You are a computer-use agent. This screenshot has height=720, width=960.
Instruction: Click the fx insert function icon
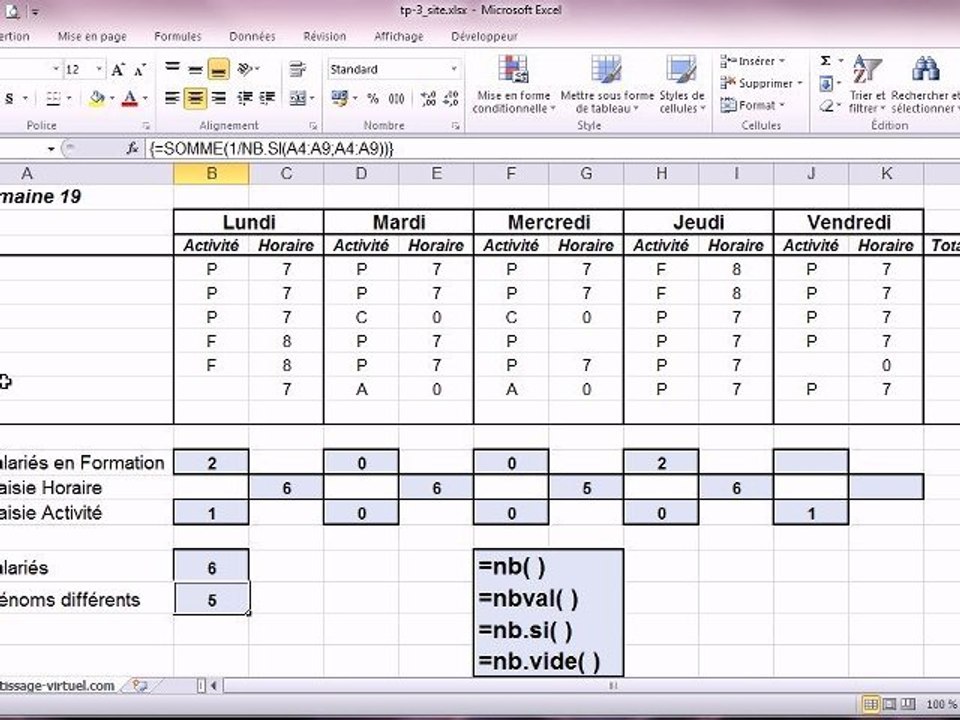click(132, 148)
